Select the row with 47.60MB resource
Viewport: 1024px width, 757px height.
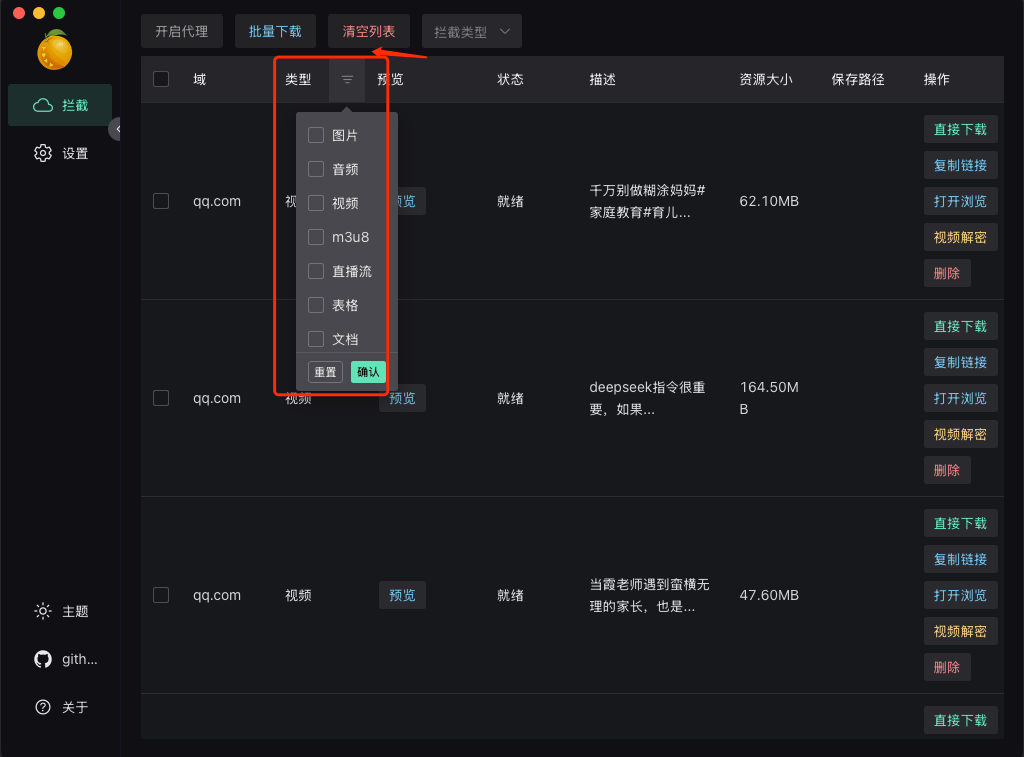pyautogui.click(x=161, y=595)
